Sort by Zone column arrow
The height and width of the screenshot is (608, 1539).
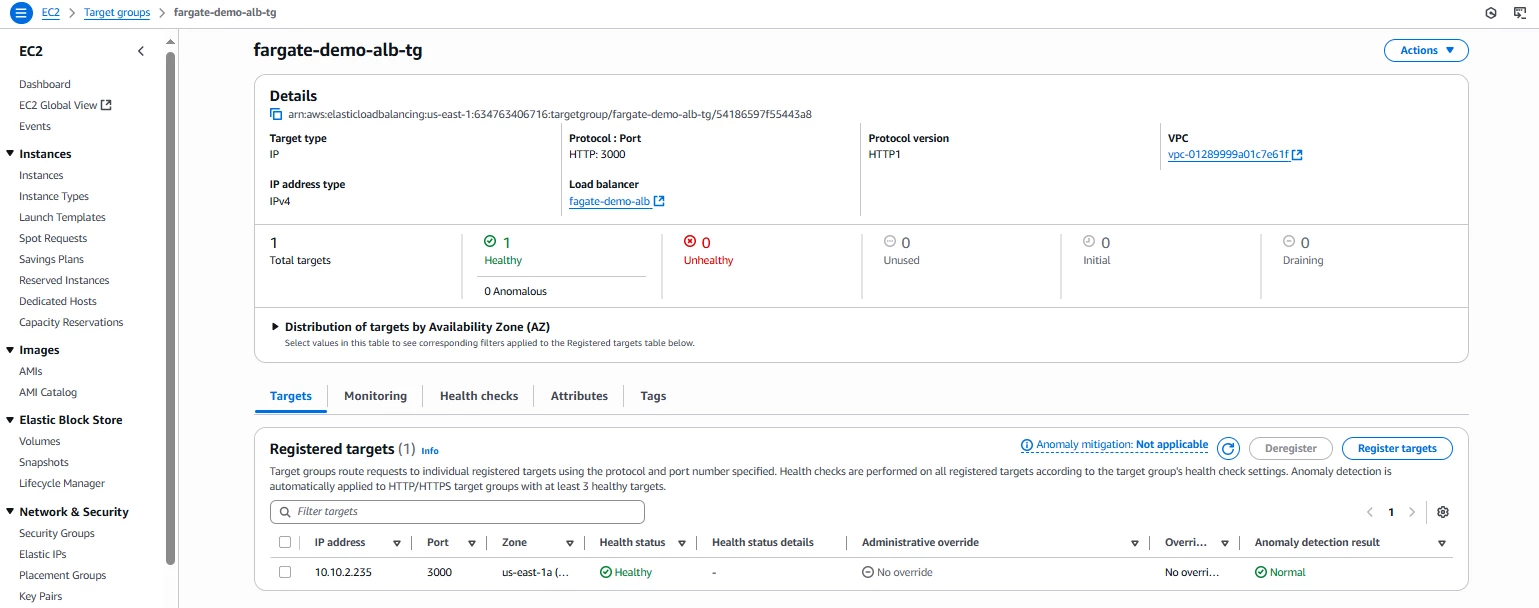(569, 543)
